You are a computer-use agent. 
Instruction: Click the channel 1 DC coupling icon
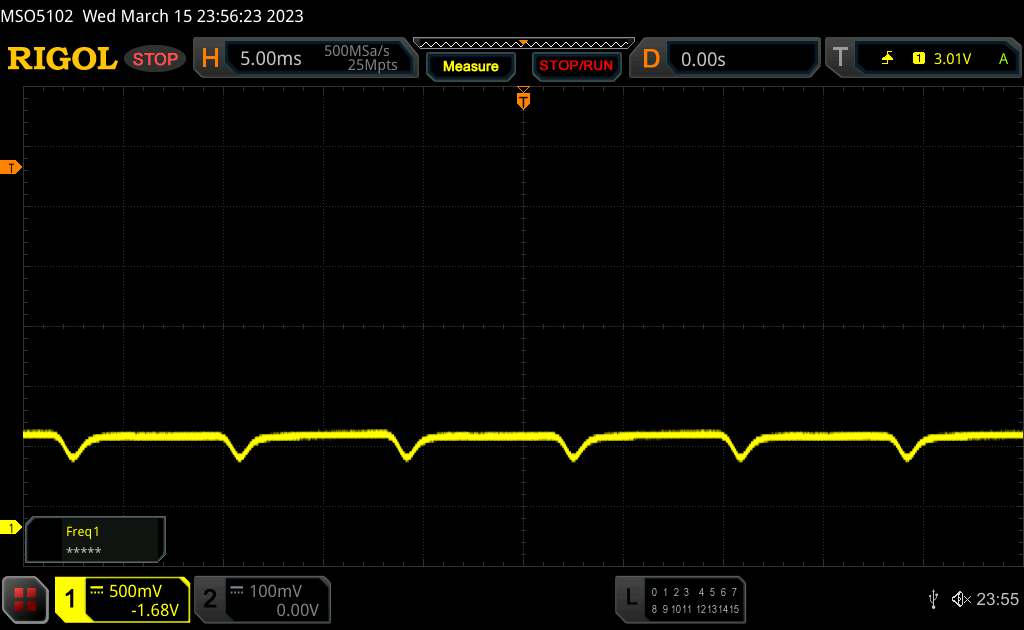click(97, 591)
